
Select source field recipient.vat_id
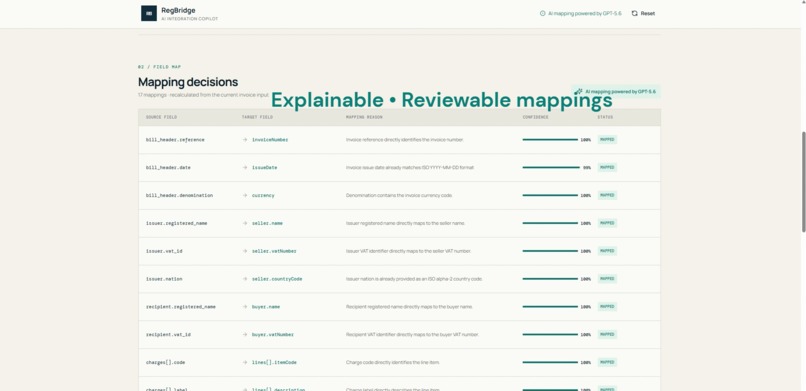click(168, 334)
